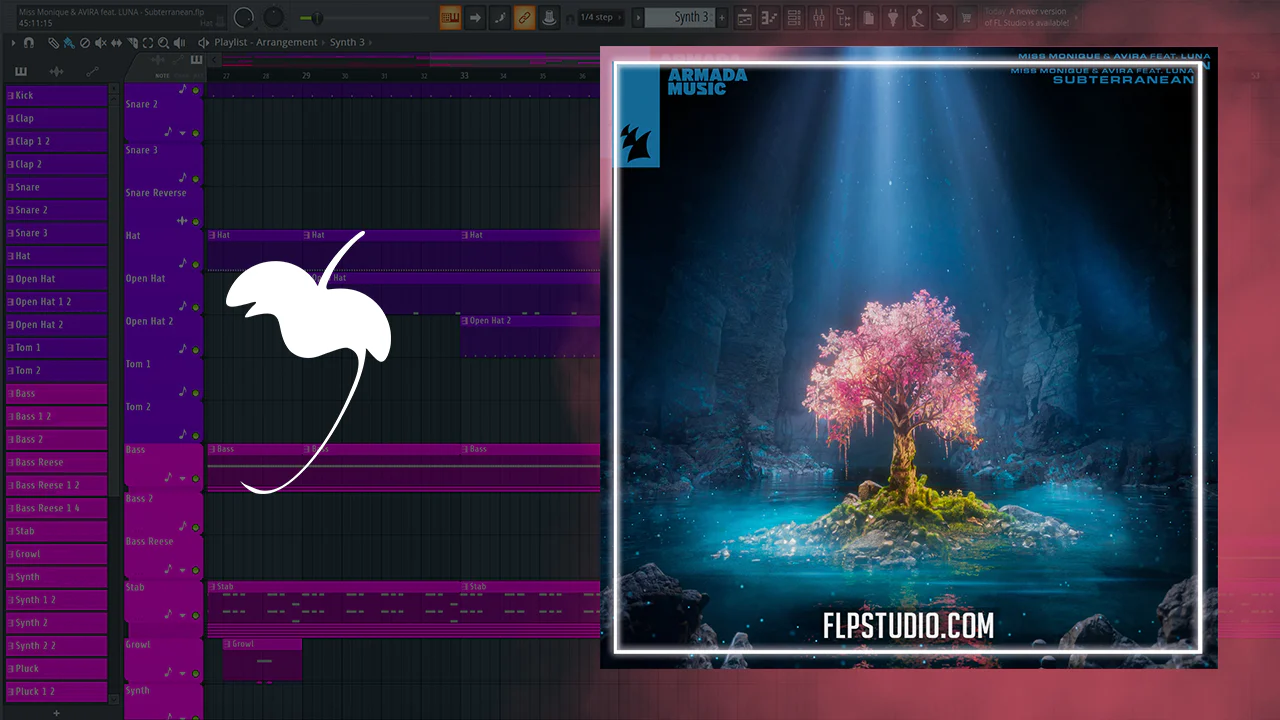1280x720 pixels.
Task: Switch picker to audio clips tab
Action: click(57, 71)
